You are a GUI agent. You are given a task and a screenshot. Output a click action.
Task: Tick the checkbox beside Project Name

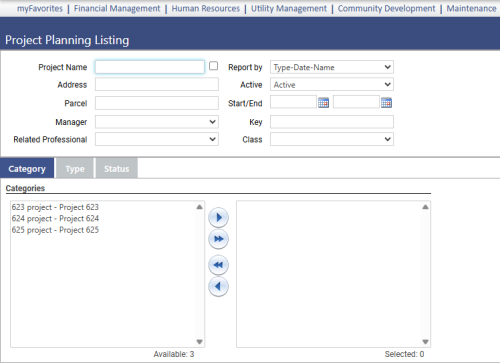coord(214,66)
